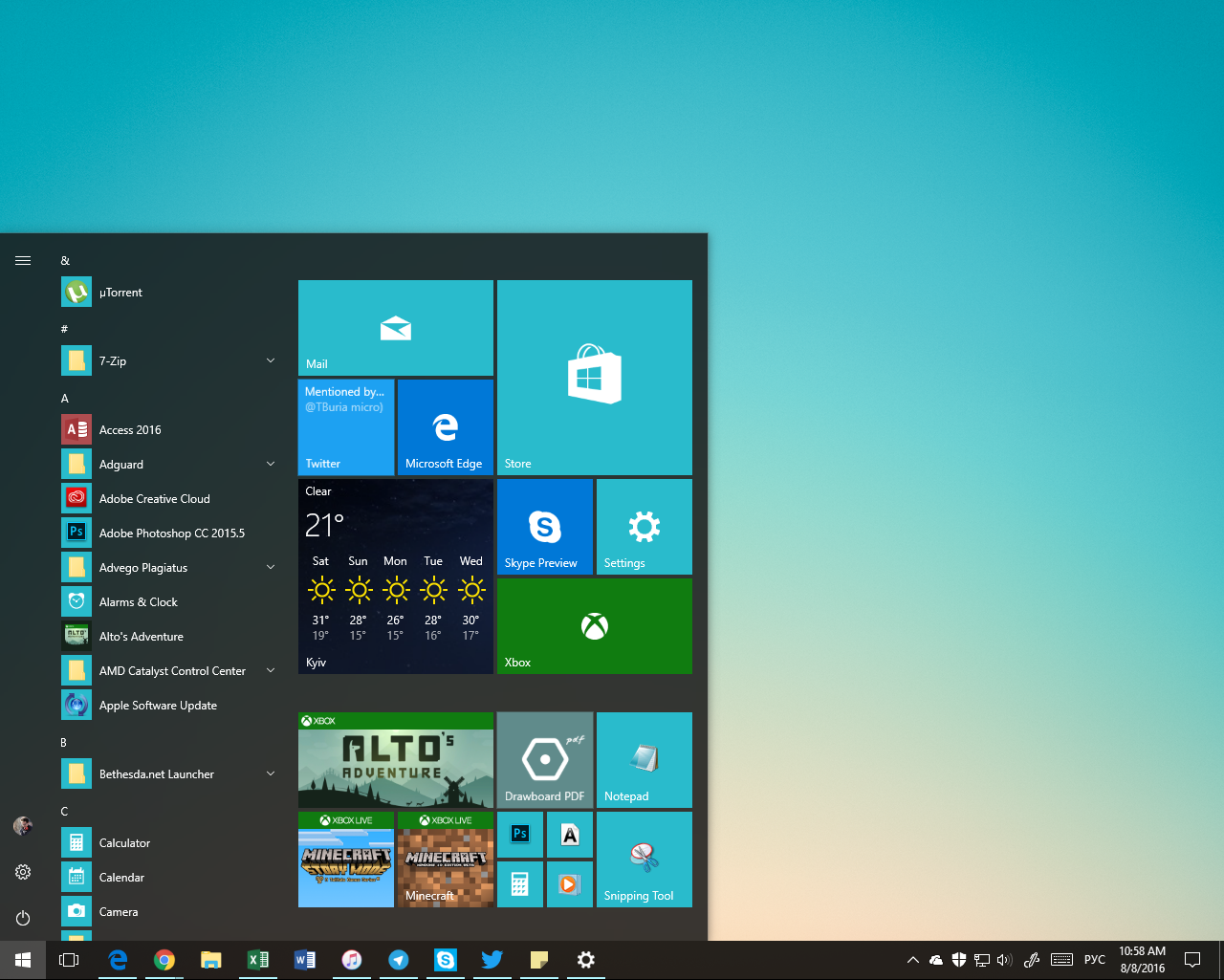The image size is (1224, 980).
Task: Open the Snipping Tool tile
Action: [645, 860]
